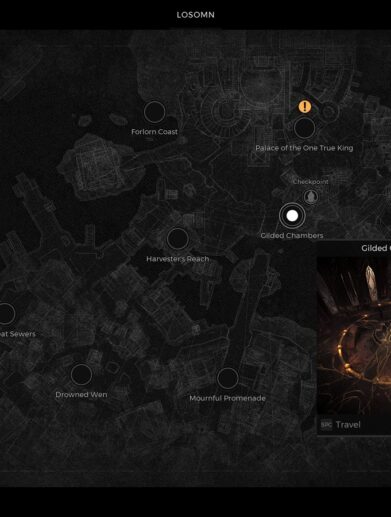Viewport: 391px width, 517px height.
Task: Click the Travel button in the location panel
Action: coord(348,425)
